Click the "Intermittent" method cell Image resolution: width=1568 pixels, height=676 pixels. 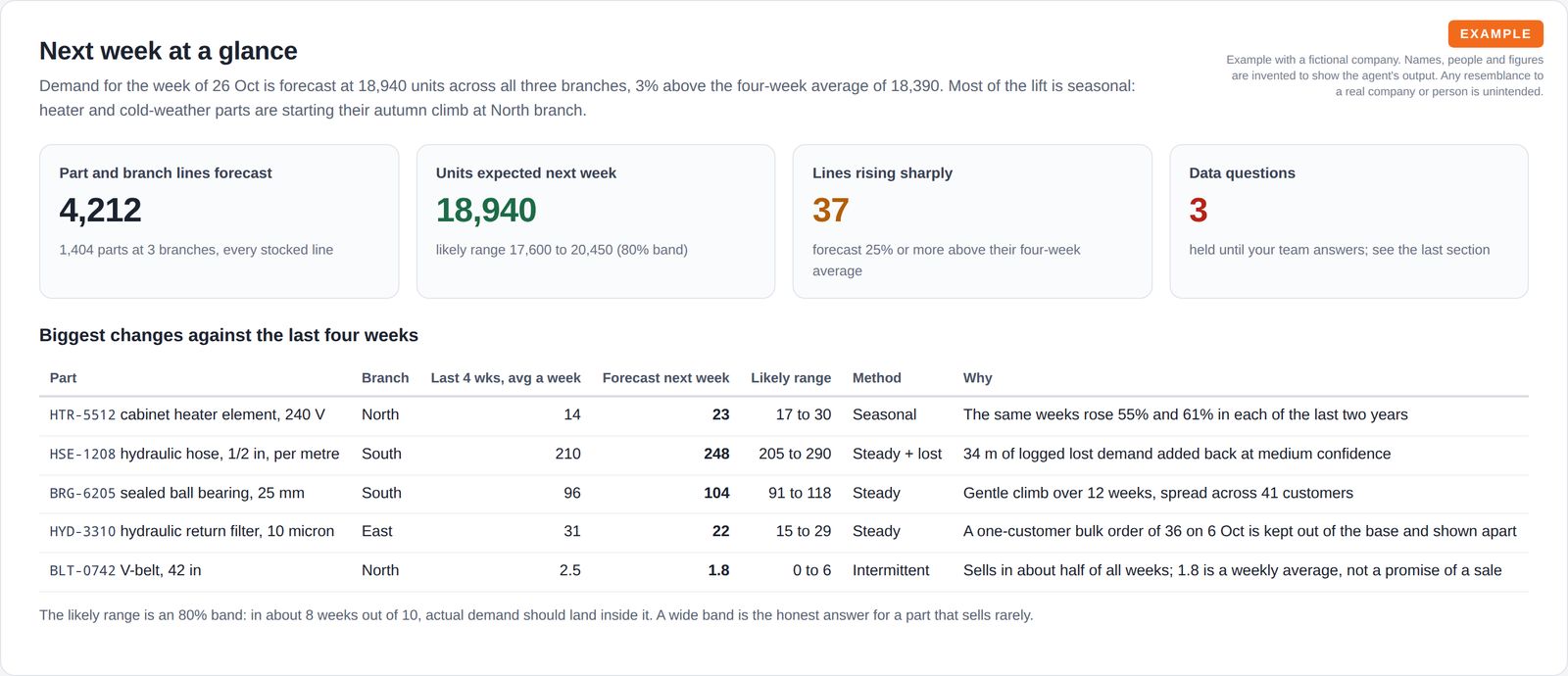(x=891, y=571)
